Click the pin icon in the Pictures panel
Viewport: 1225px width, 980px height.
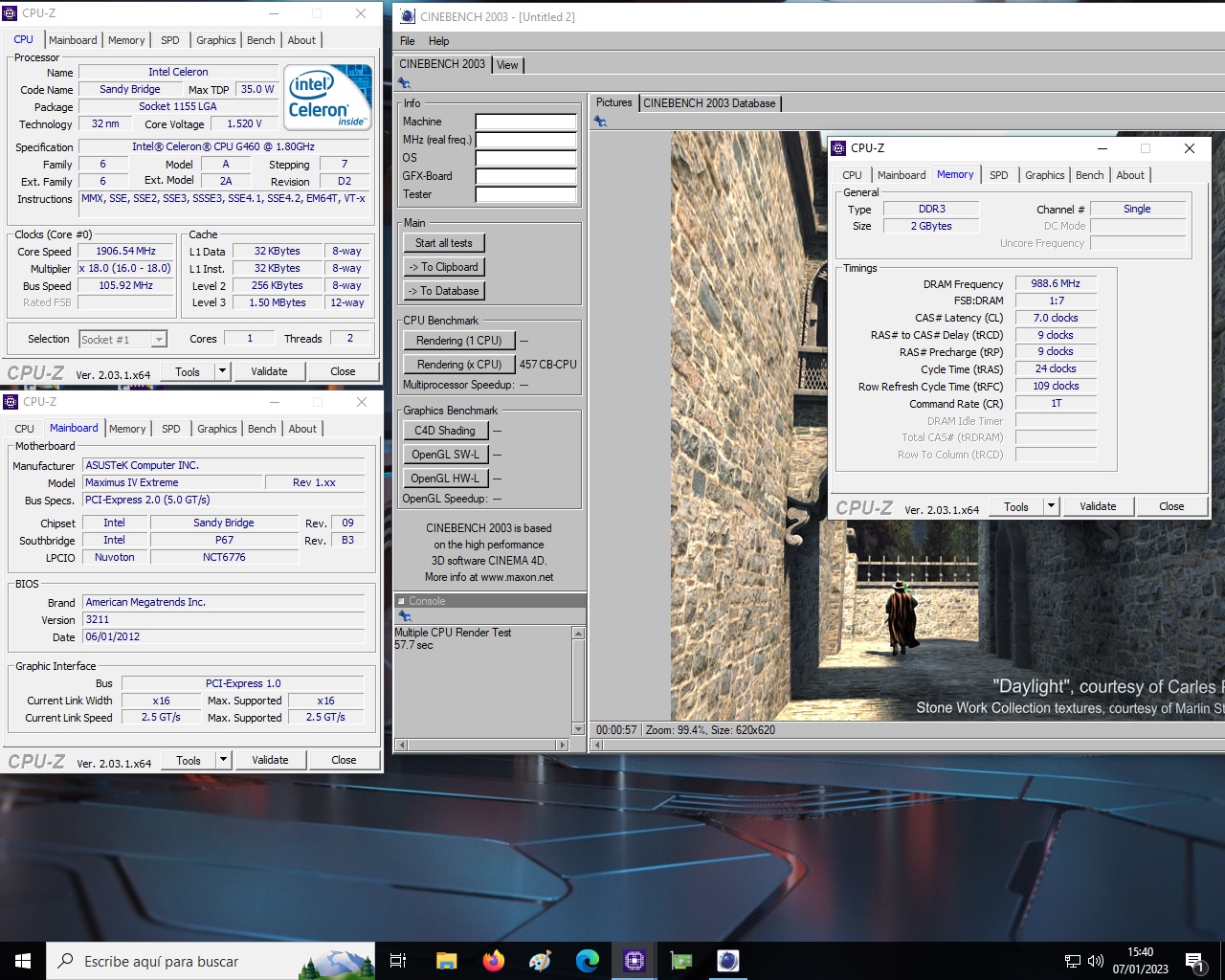click(600, 121)
